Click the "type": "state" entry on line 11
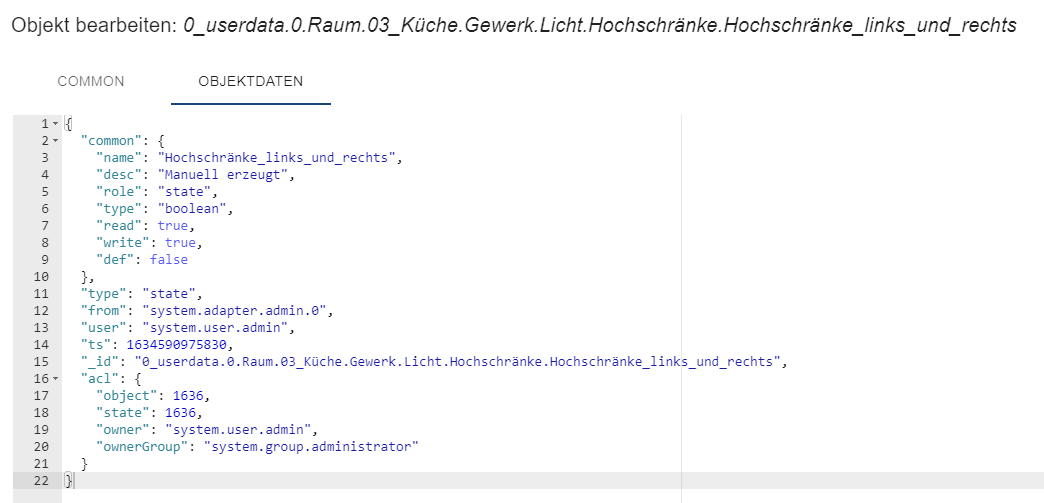 pos(141,294)
